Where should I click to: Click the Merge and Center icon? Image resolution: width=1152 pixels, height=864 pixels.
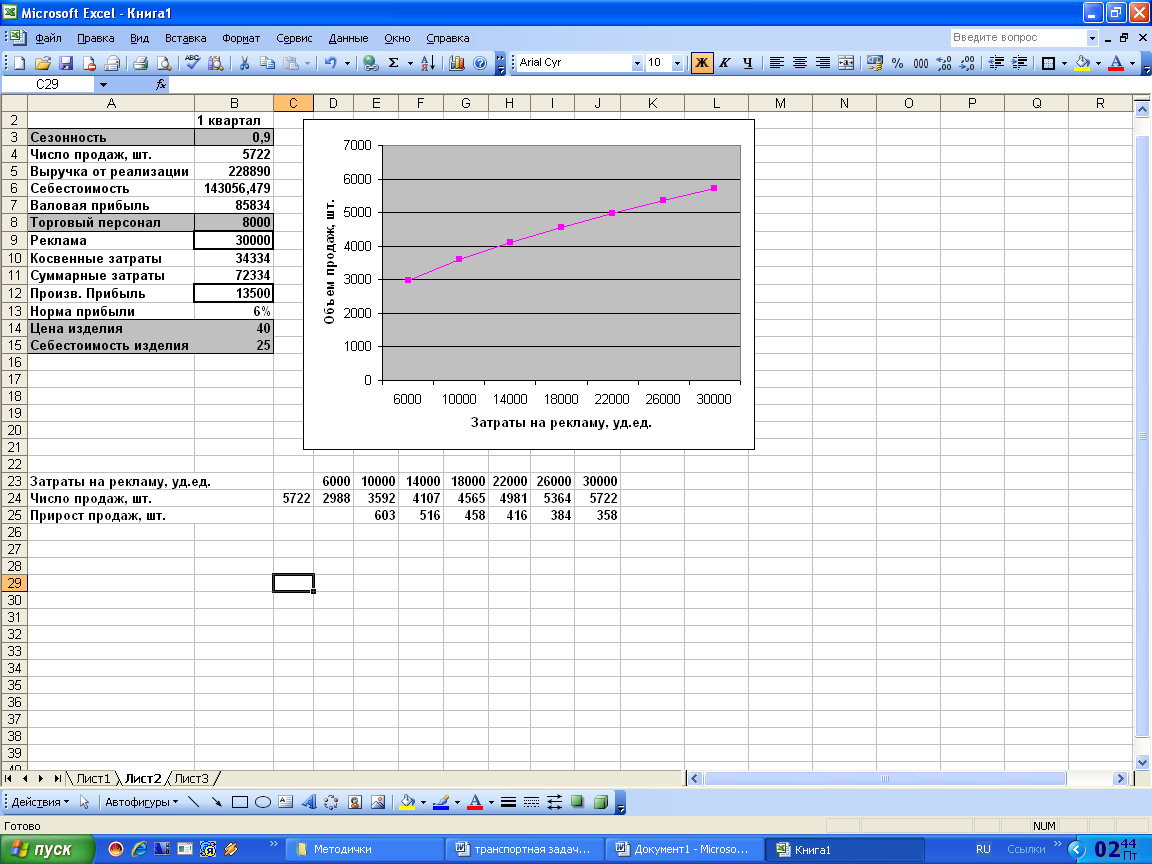tap(845, 63)
